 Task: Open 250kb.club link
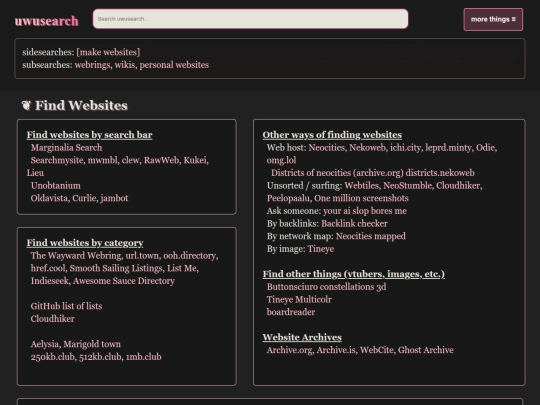52,357
